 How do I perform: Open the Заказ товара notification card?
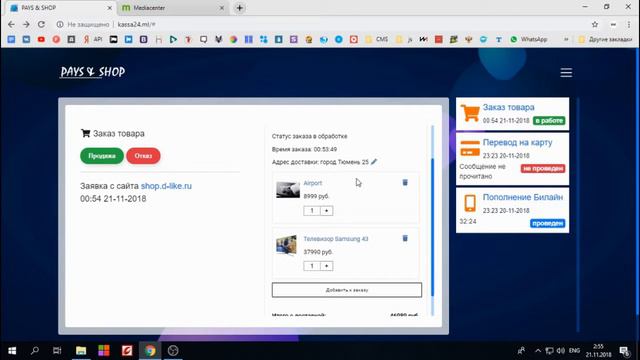[x=512, y=114]
